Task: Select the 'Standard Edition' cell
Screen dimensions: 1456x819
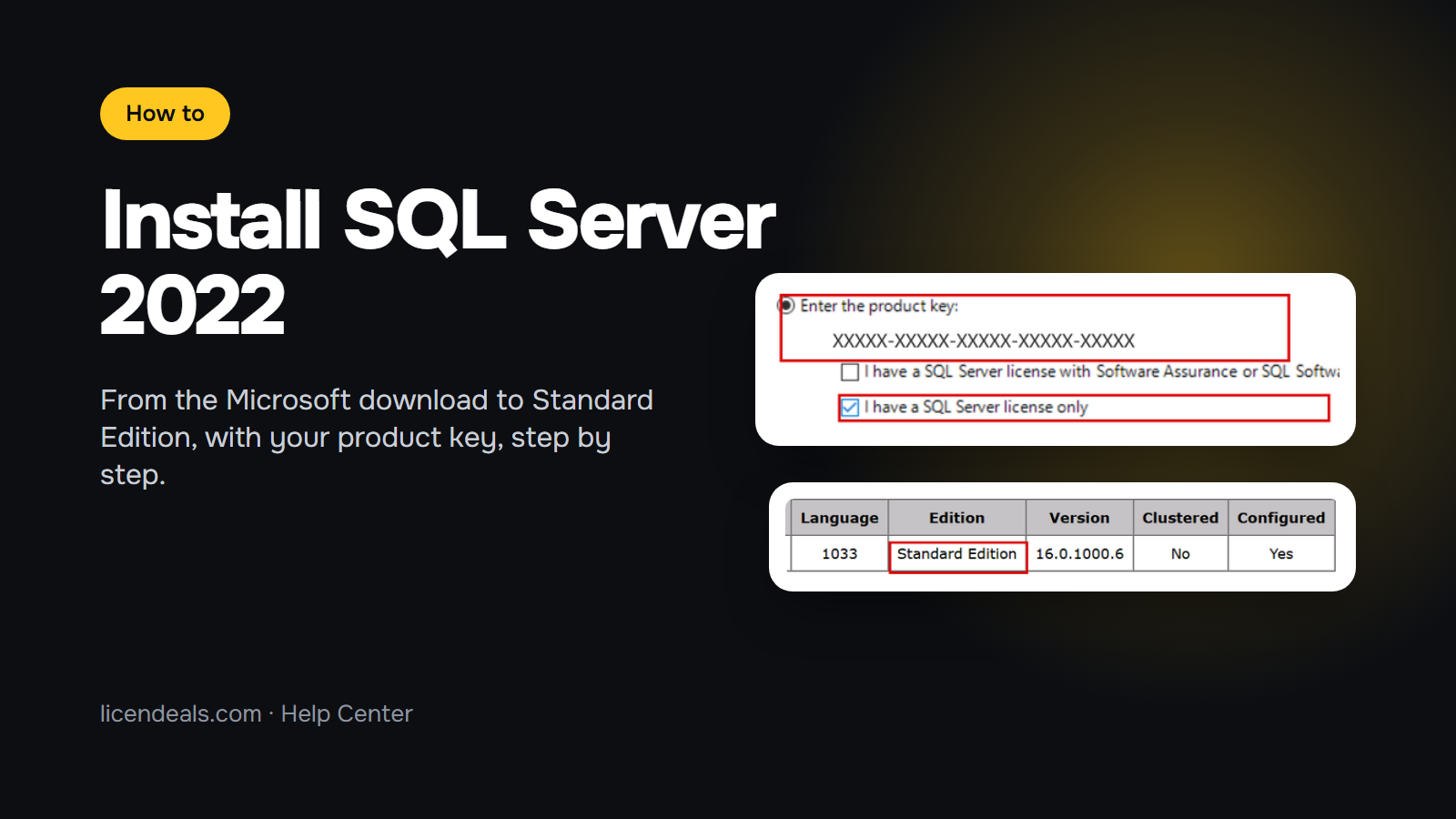Action: 957,553
